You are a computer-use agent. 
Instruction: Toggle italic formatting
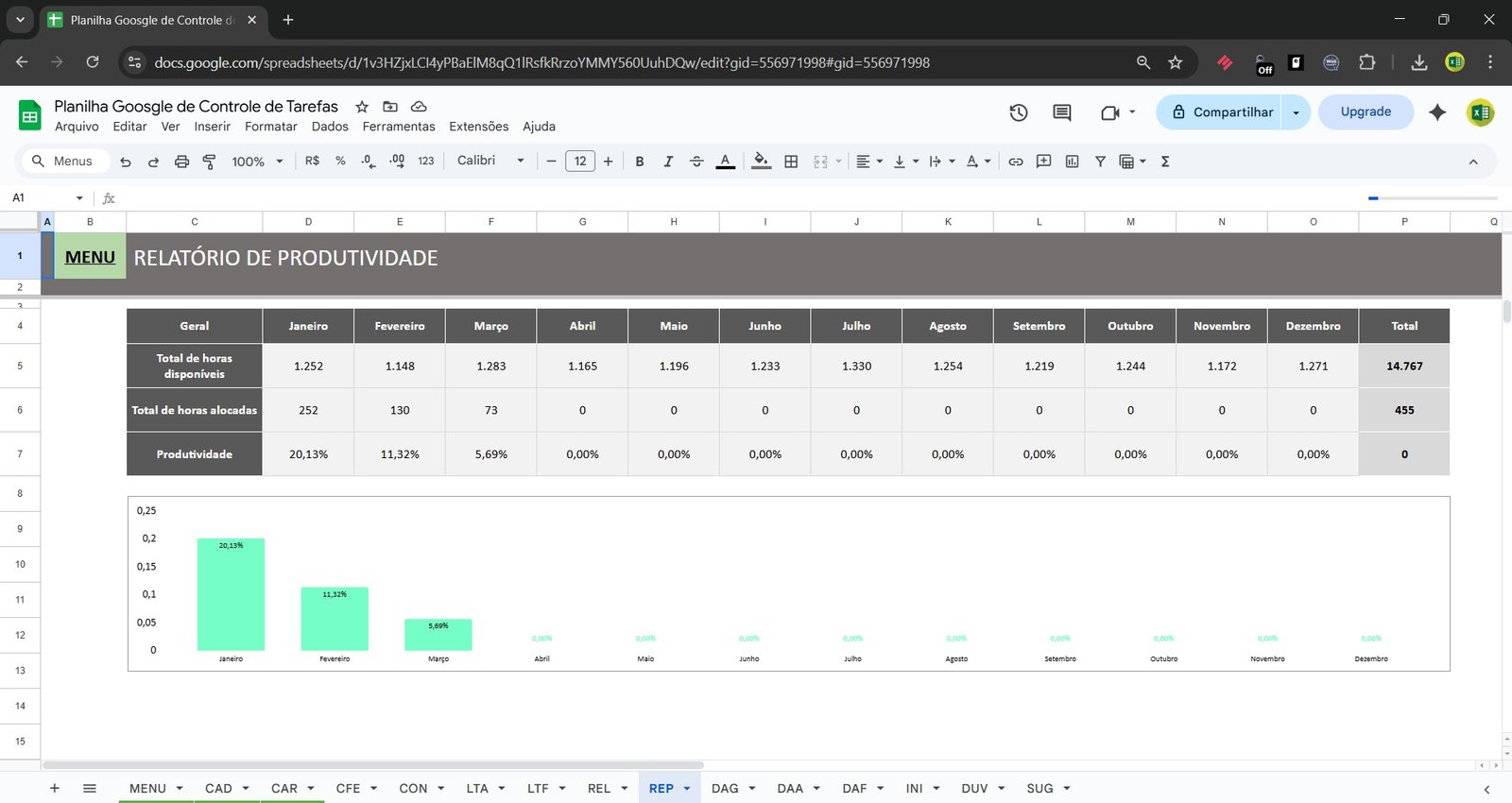[x=668, y=162]
